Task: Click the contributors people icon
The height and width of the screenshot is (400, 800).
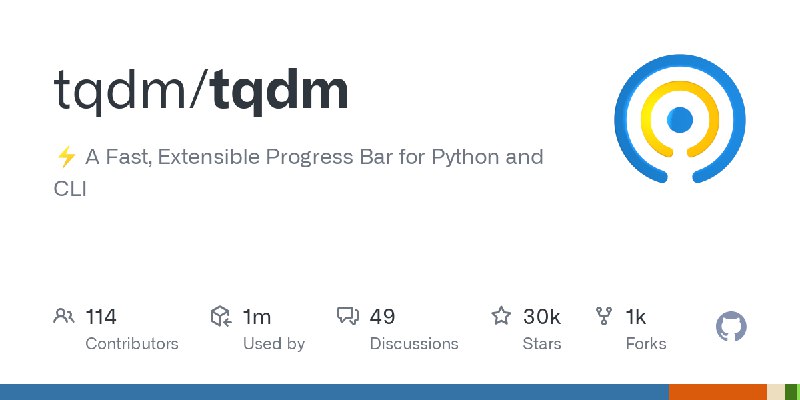Action: click(x=64, y=316)
